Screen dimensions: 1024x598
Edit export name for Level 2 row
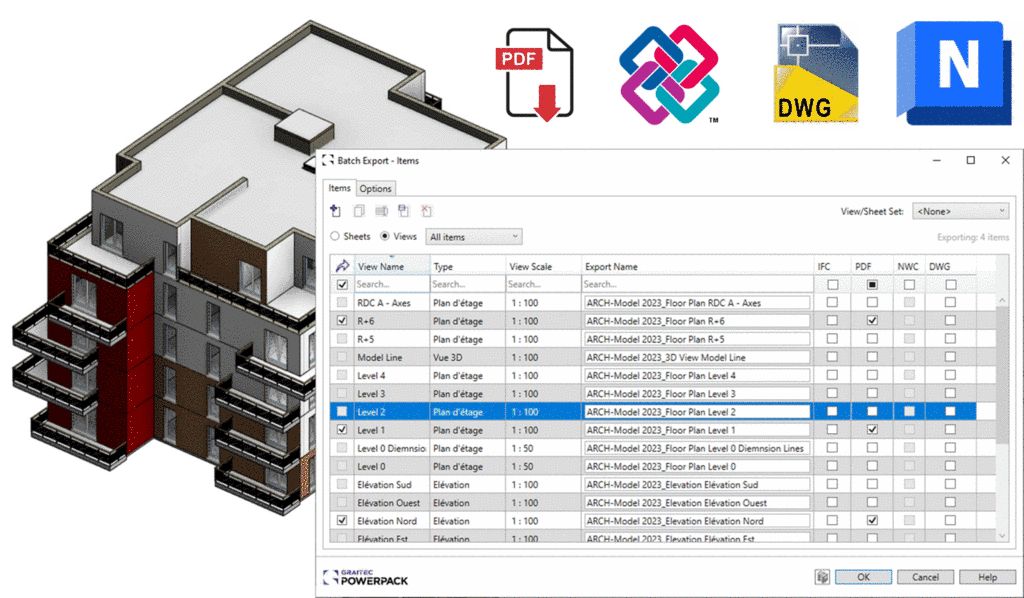click(x=697, y=412)
